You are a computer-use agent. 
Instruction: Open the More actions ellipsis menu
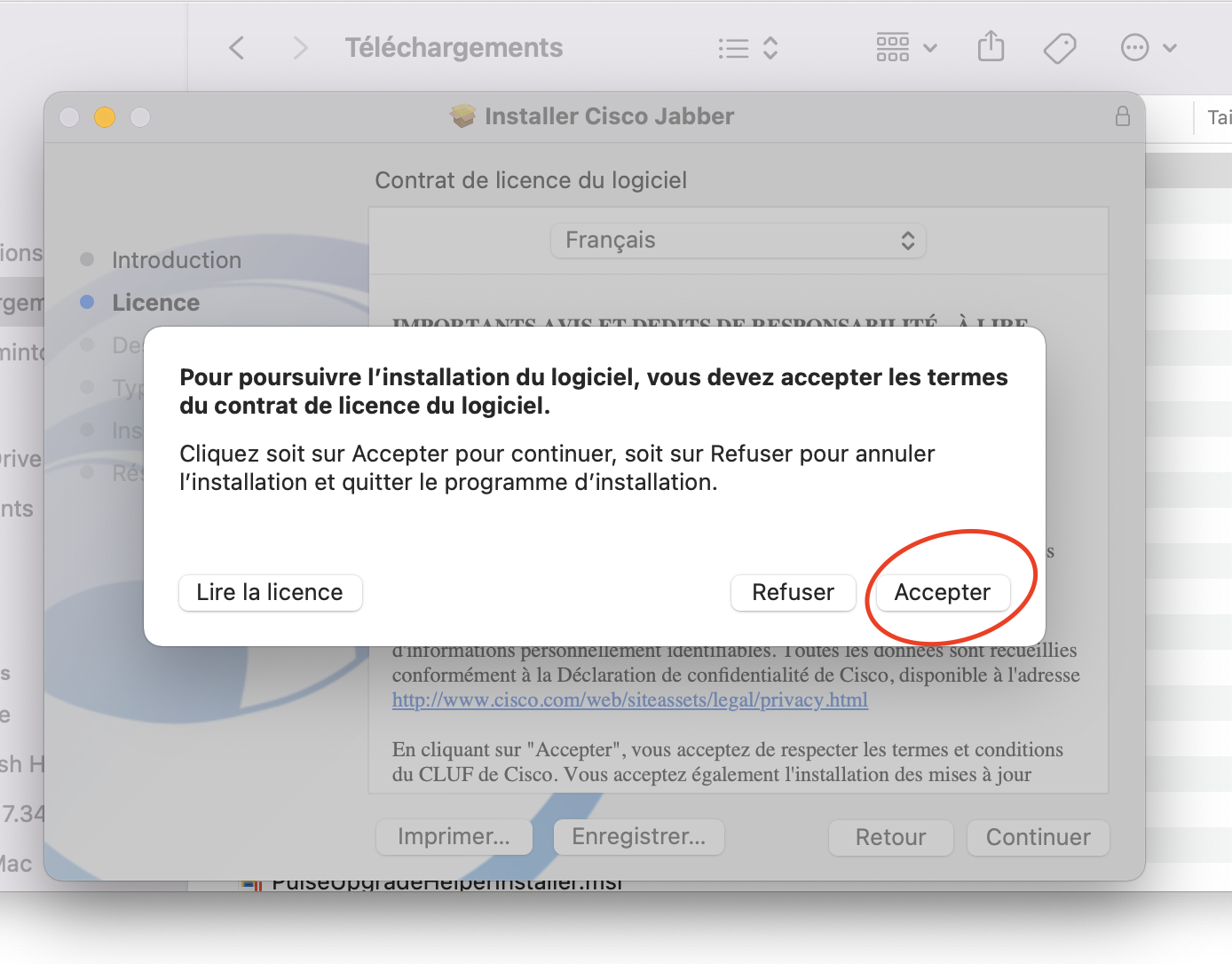coord(1149,48)
